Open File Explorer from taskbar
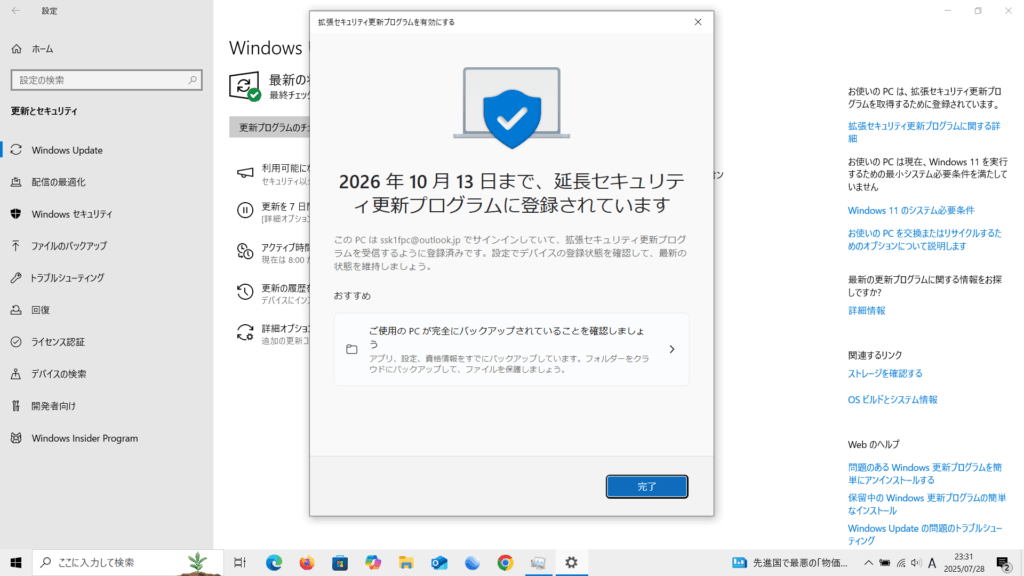Viewport: 1024px width, 576px height. pos(406,562)
